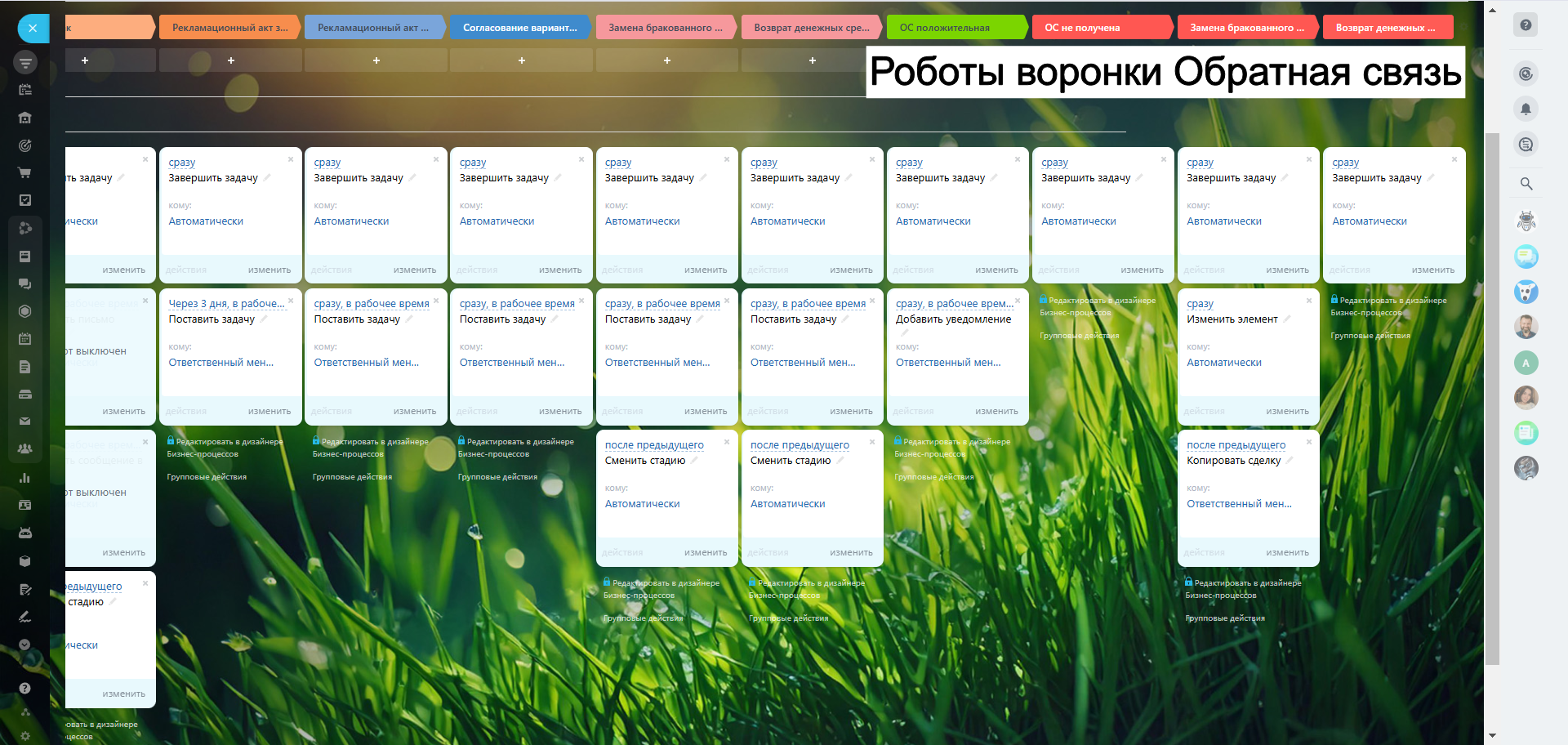1568x745 pixels.
Task: Open 'Редактировать в дизайнере' under ОС не получена column
Action: coord(1101,301)
